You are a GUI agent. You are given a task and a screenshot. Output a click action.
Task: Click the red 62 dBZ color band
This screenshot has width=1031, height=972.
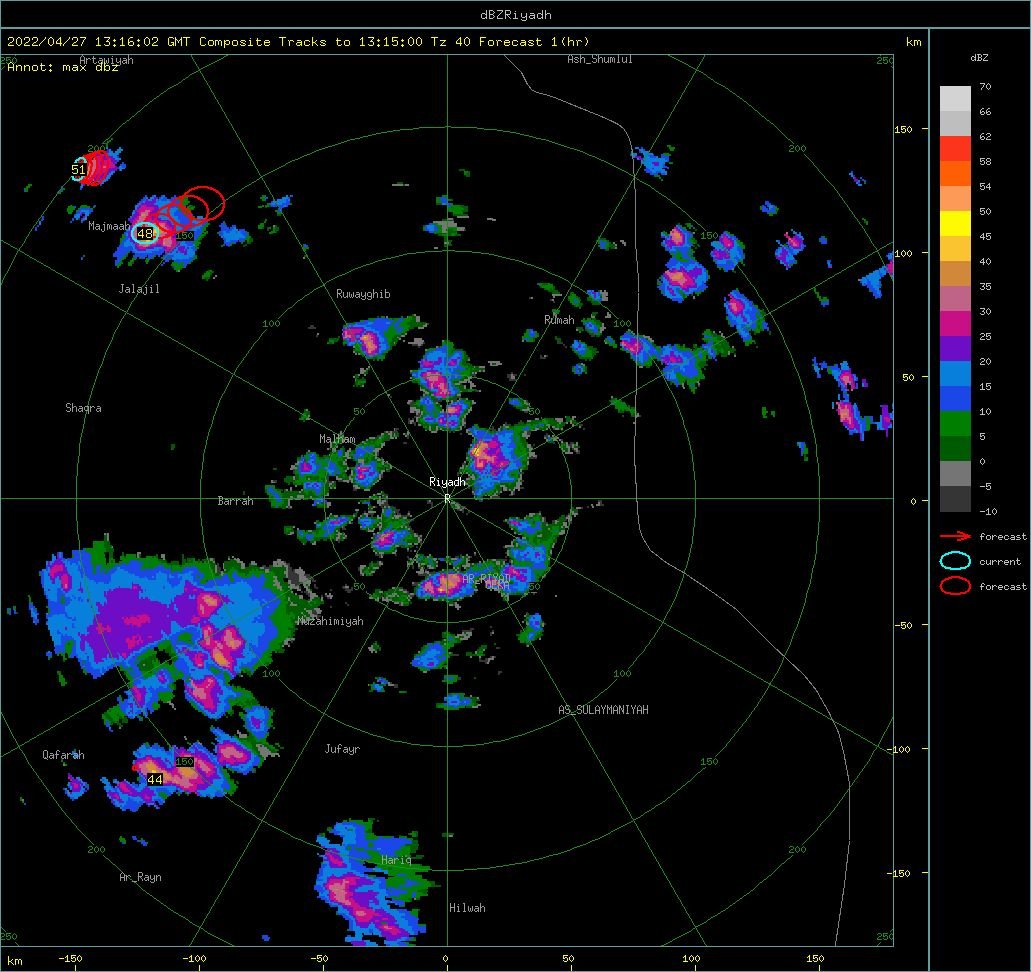point(955,149)
